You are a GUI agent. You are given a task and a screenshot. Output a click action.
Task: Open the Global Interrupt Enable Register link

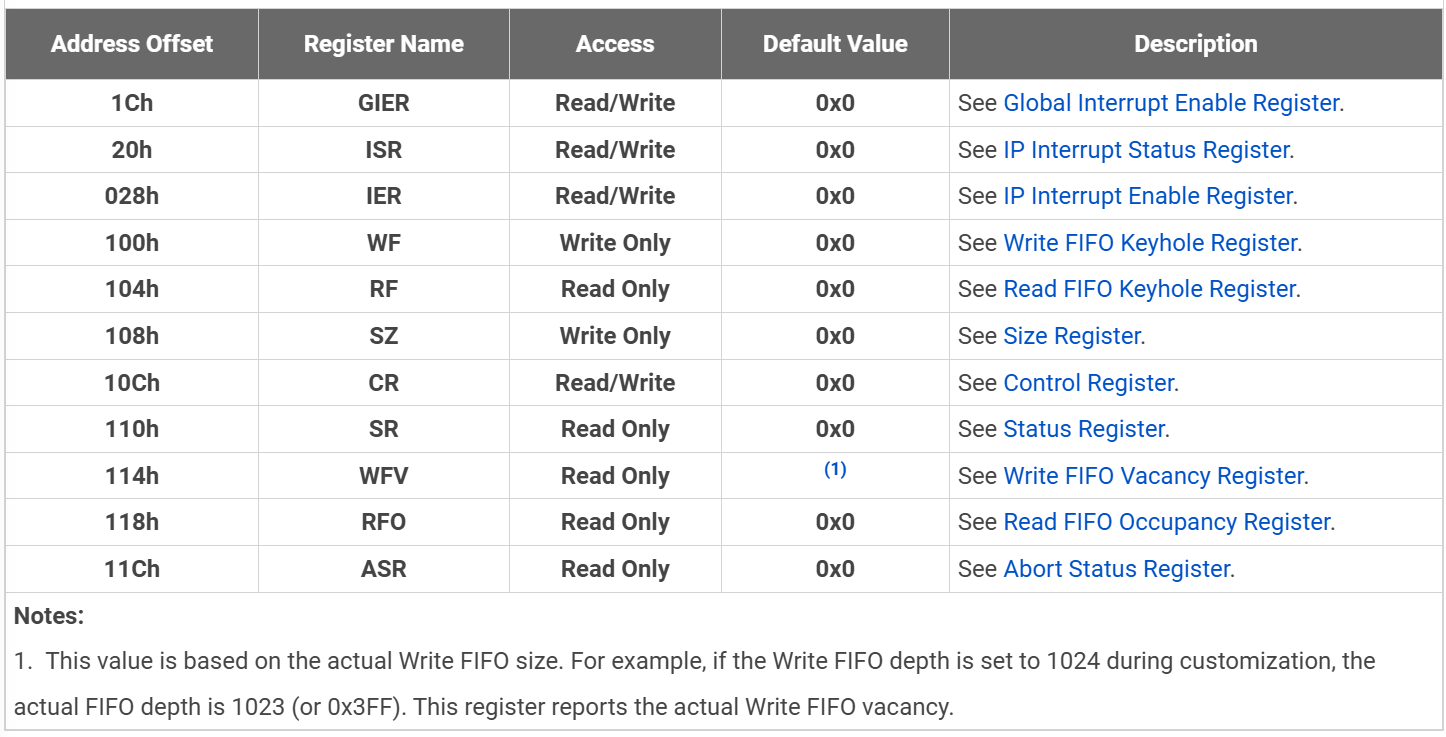click(x=1170, y=103)
